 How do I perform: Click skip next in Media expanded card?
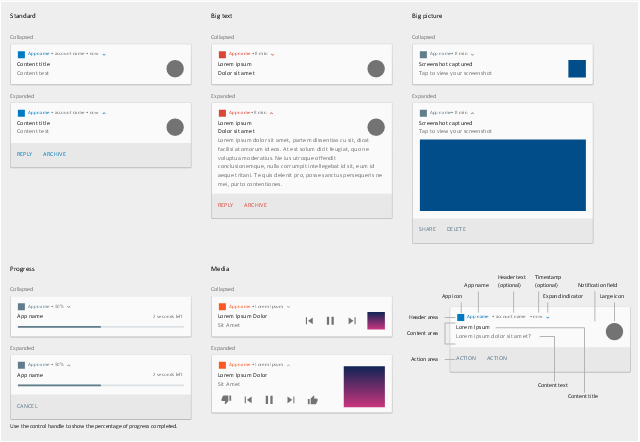click(x=291, y=400)
